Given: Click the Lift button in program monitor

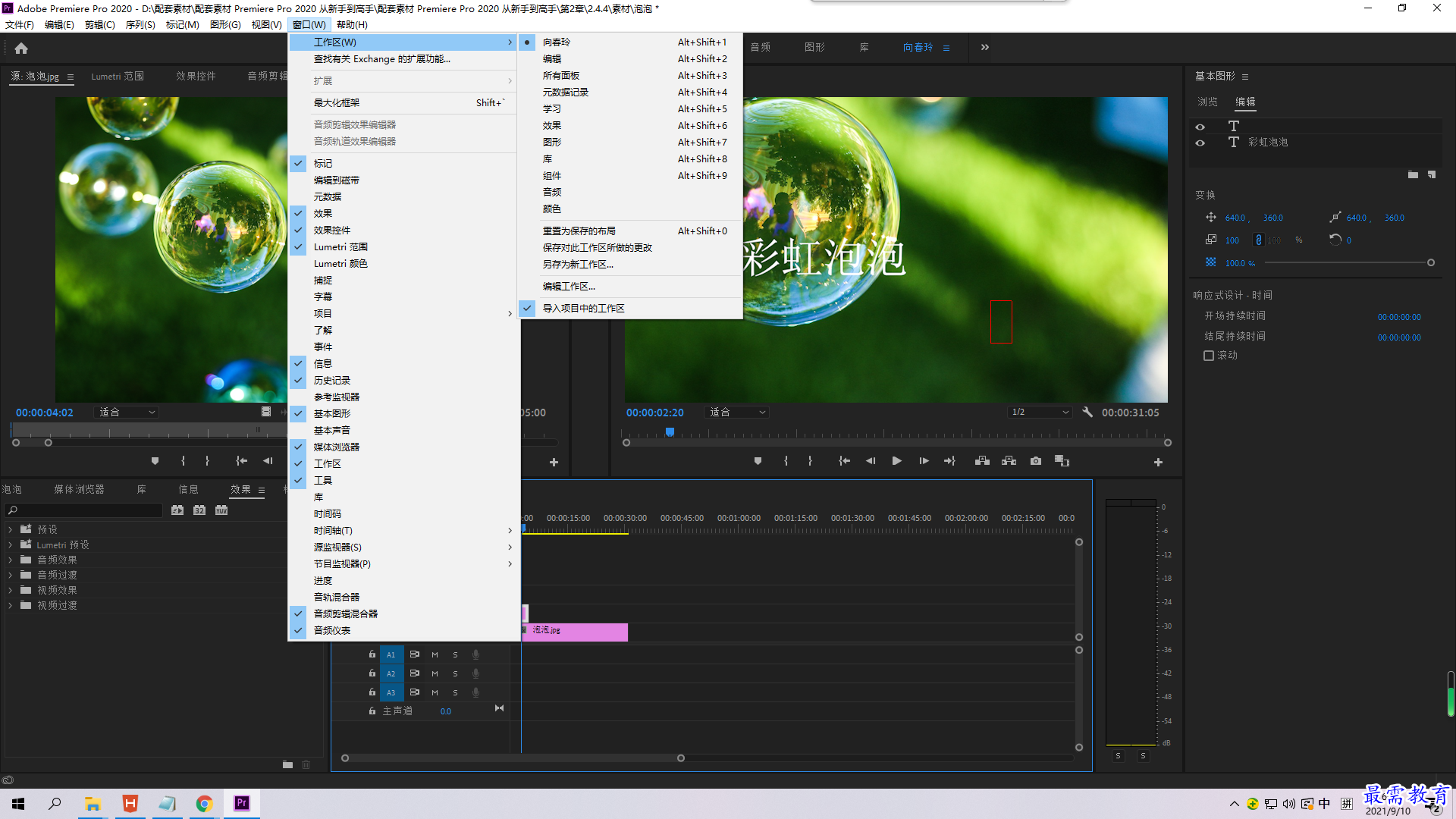Looking at the screenshot, I should (982, 461).
